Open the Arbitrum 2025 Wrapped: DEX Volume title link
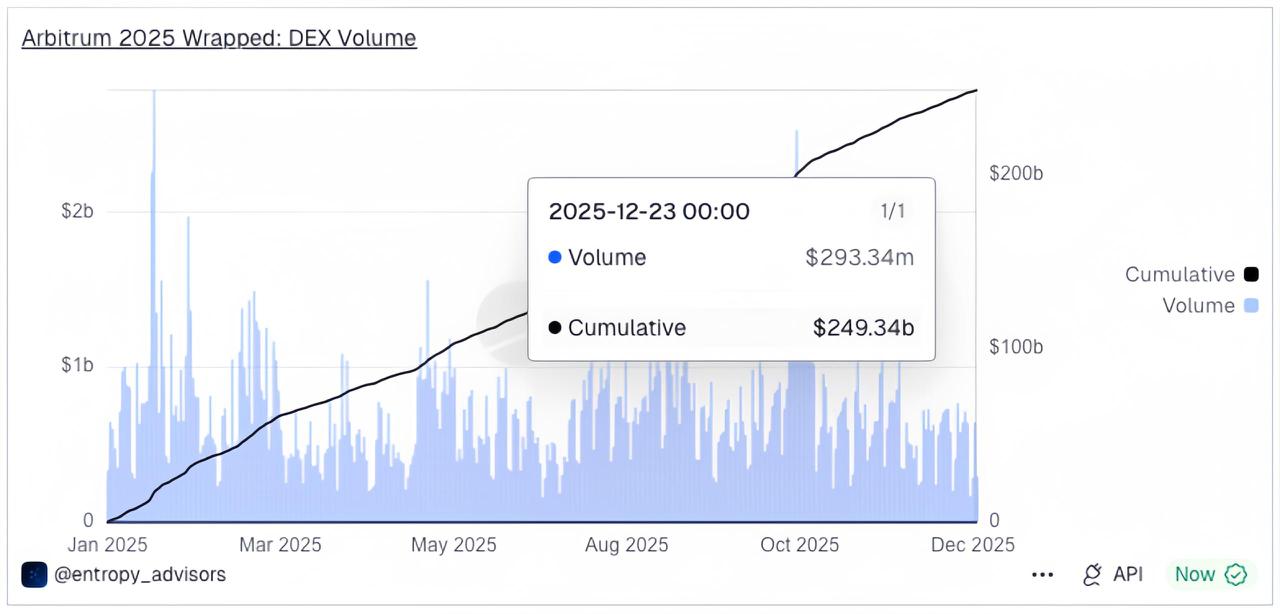Image resolution: width=1280 pixels, height=614 pixels. pyautogui.click(x=219, y=38)
